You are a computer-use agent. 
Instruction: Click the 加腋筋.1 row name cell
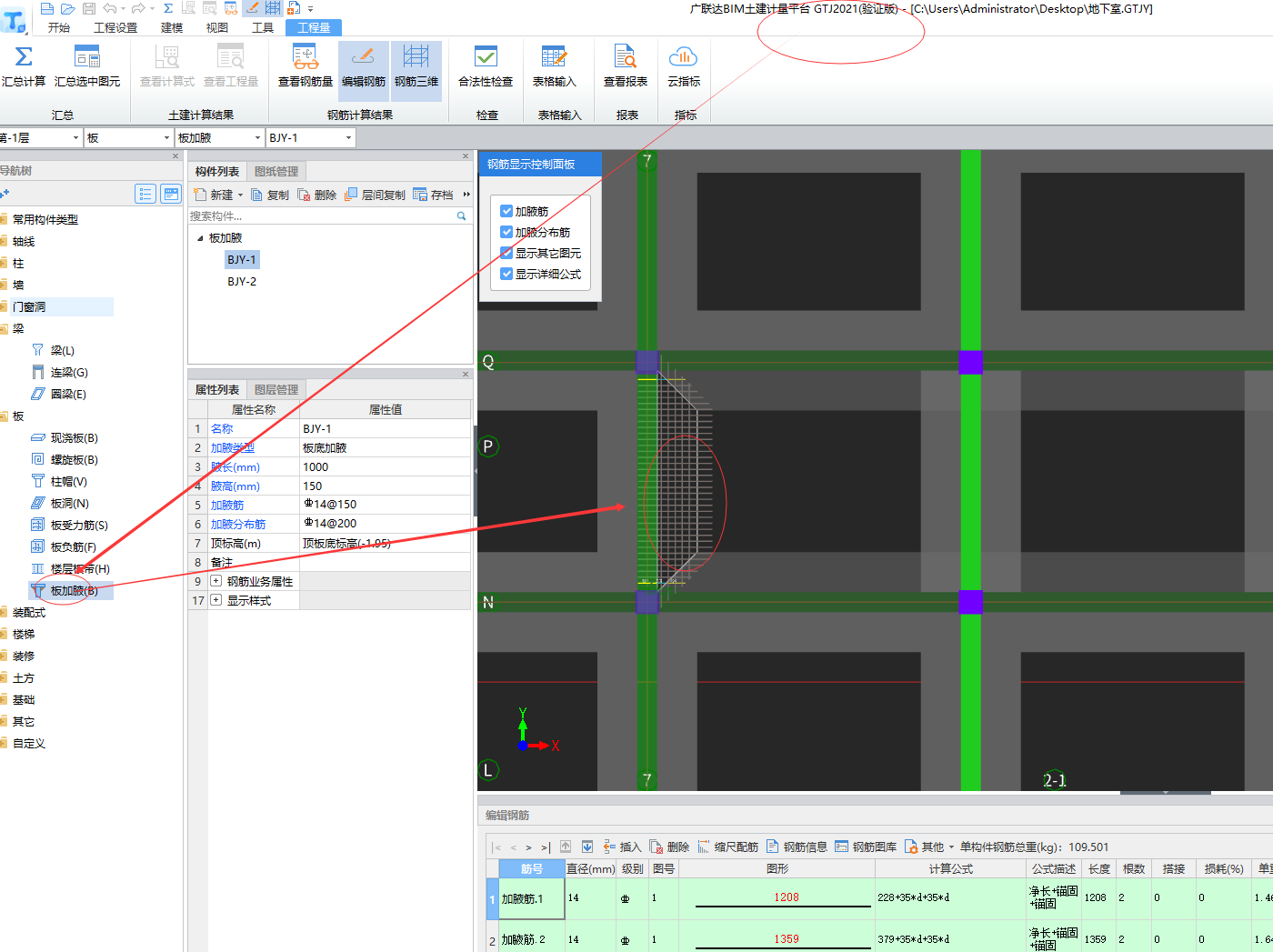click(531, 898)
